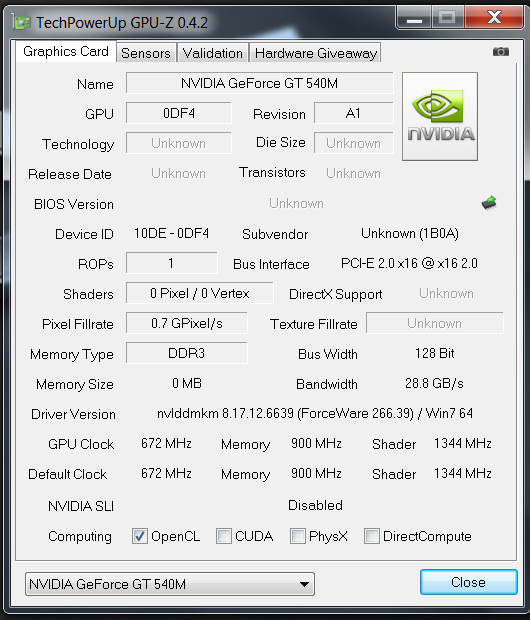Close GPU-Z with the red X
The width and height of the screenshot is (530, 620).
pos(494,18)
